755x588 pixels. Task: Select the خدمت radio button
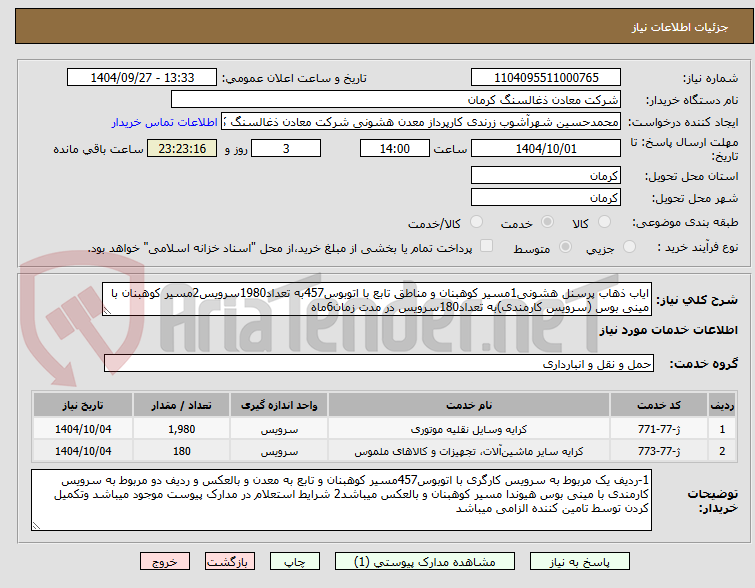click(x=547, y=222)
